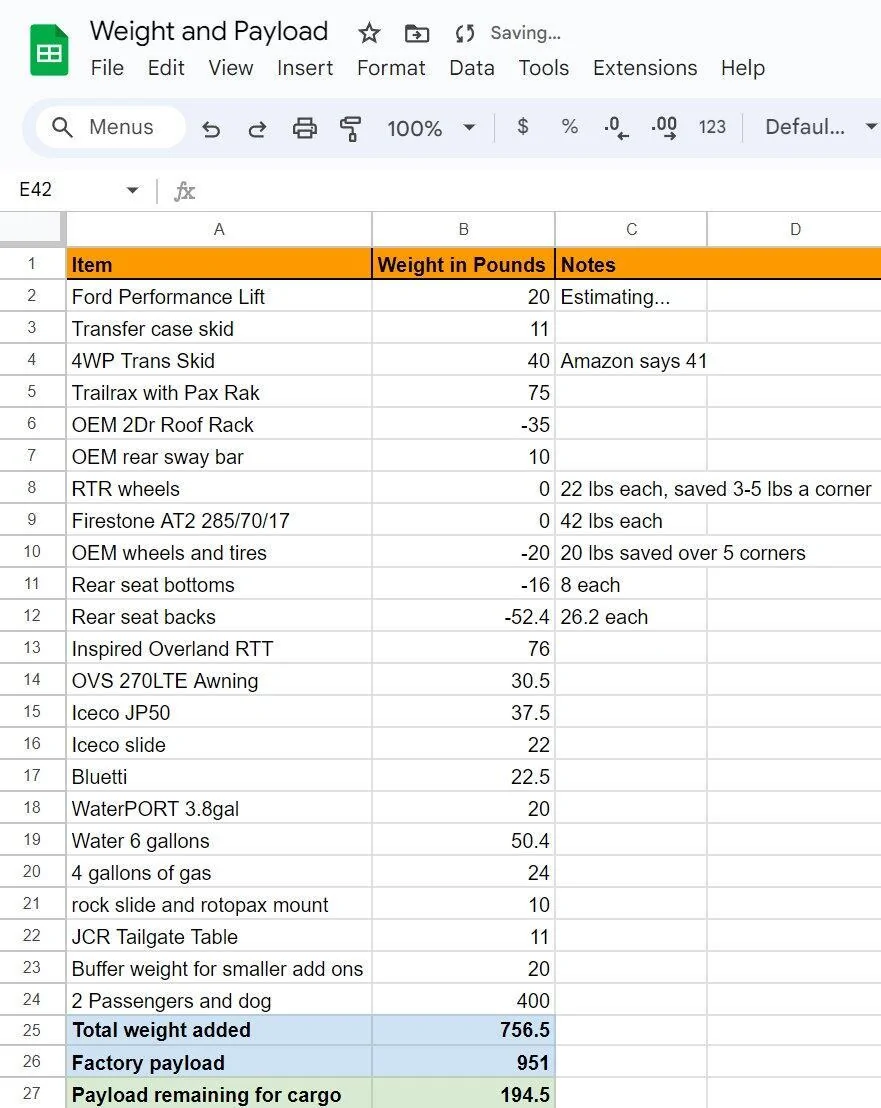Viewport: 881px width, 1108px height.
Task: Click the orange Item header cell
Action: click(x=219, y=264)
